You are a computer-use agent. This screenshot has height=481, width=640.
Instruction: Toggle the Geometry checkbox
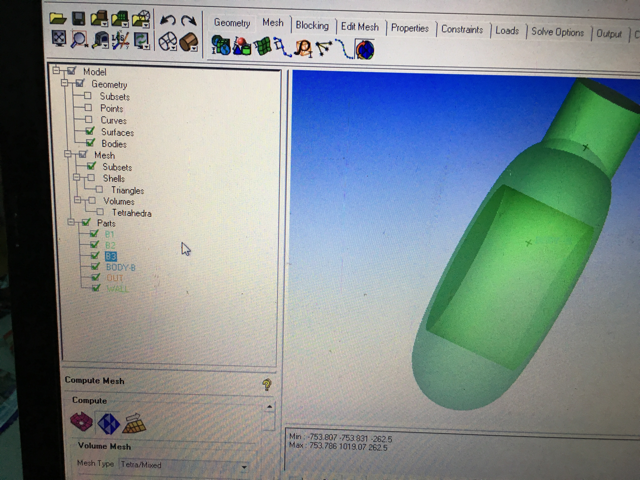pyautogui.click(x=80, y=83)
